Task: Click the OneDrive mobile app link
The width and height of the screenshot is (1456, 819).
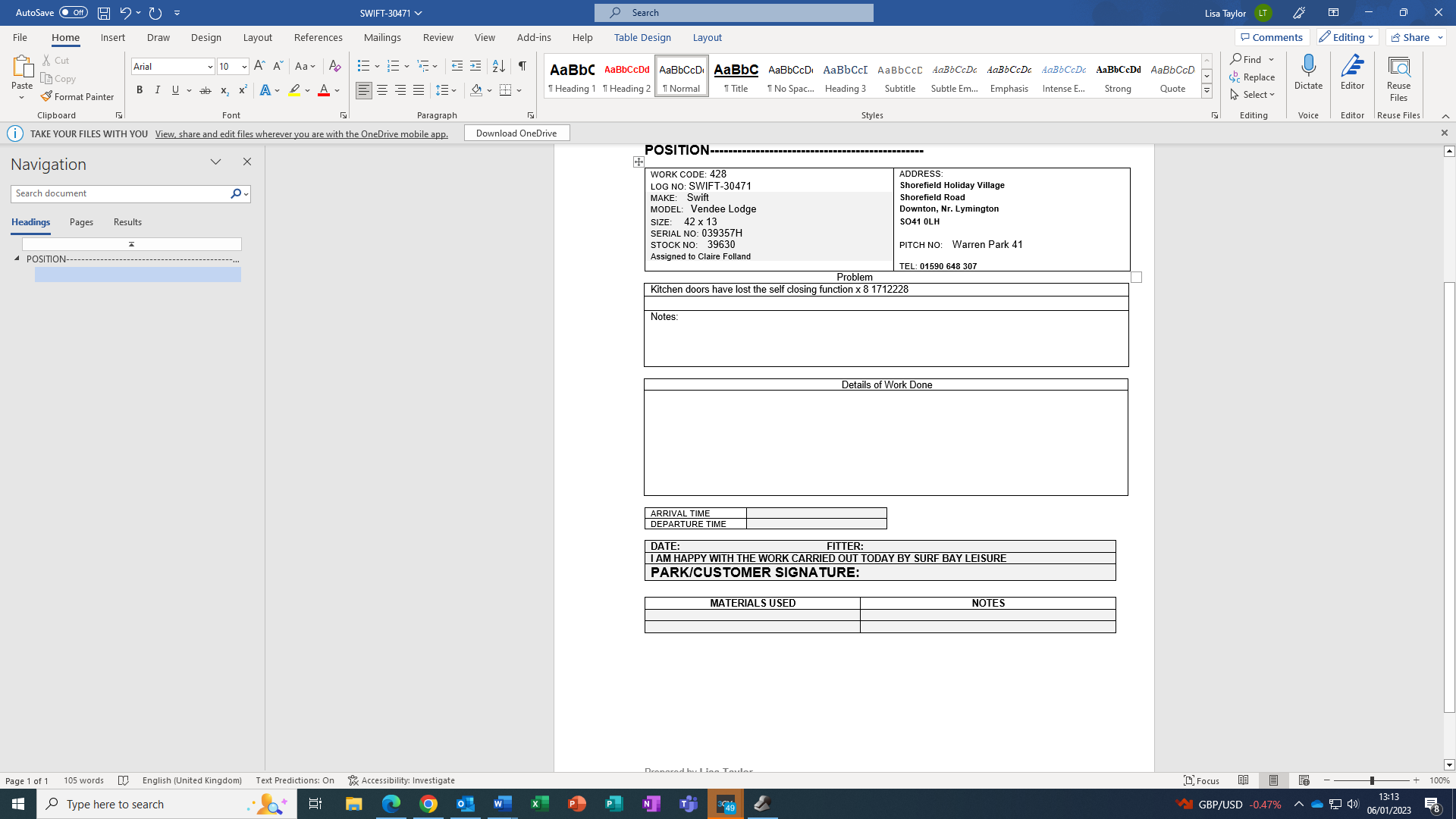Action: point(301,134)
